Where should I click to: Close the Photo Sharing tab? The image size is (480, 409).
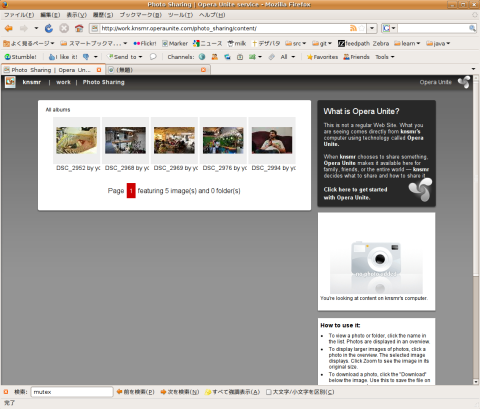(99, 70)
